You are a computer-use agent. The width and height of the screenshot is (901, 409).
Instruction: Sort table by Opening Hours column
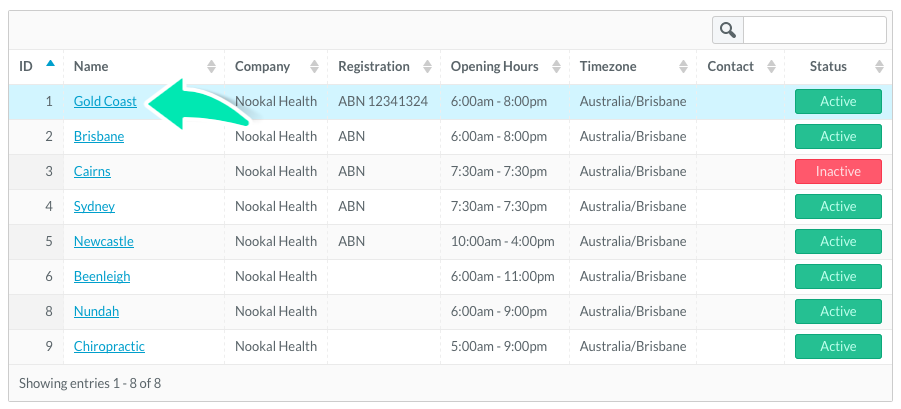tap(505, 67)
